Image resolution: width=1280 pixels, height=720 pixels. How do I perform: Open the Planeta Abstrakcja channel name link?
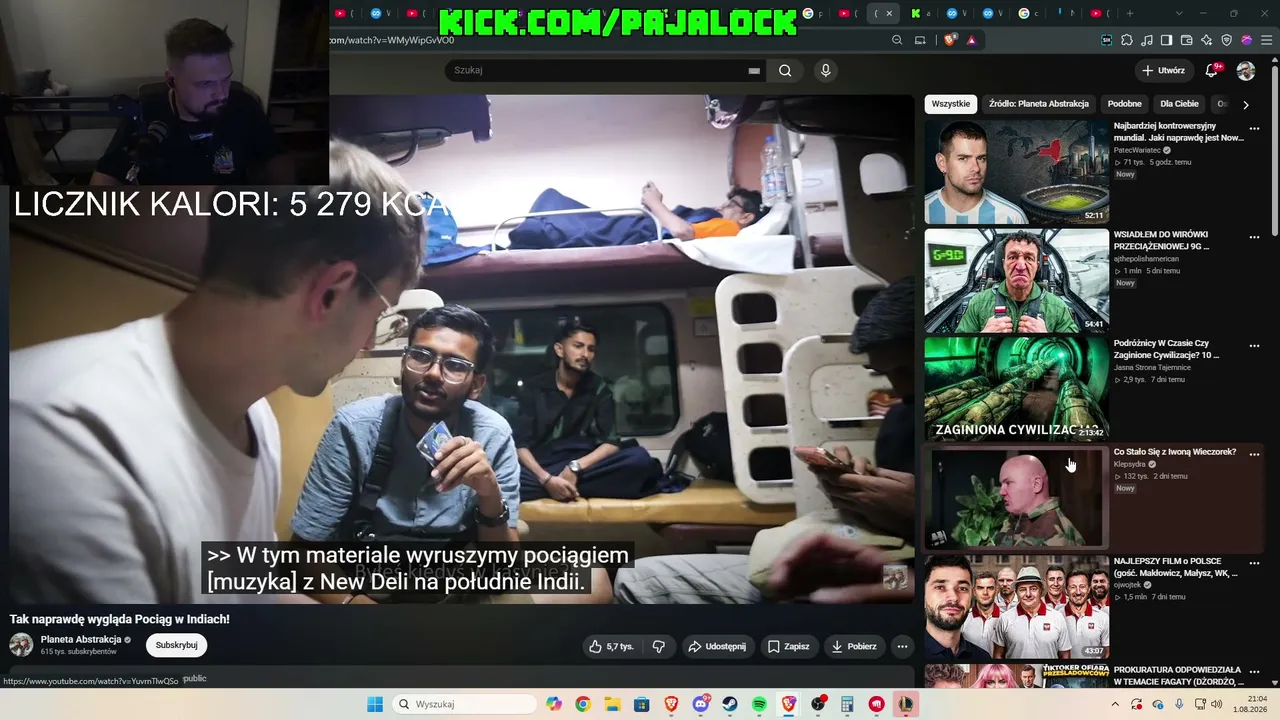81,639
